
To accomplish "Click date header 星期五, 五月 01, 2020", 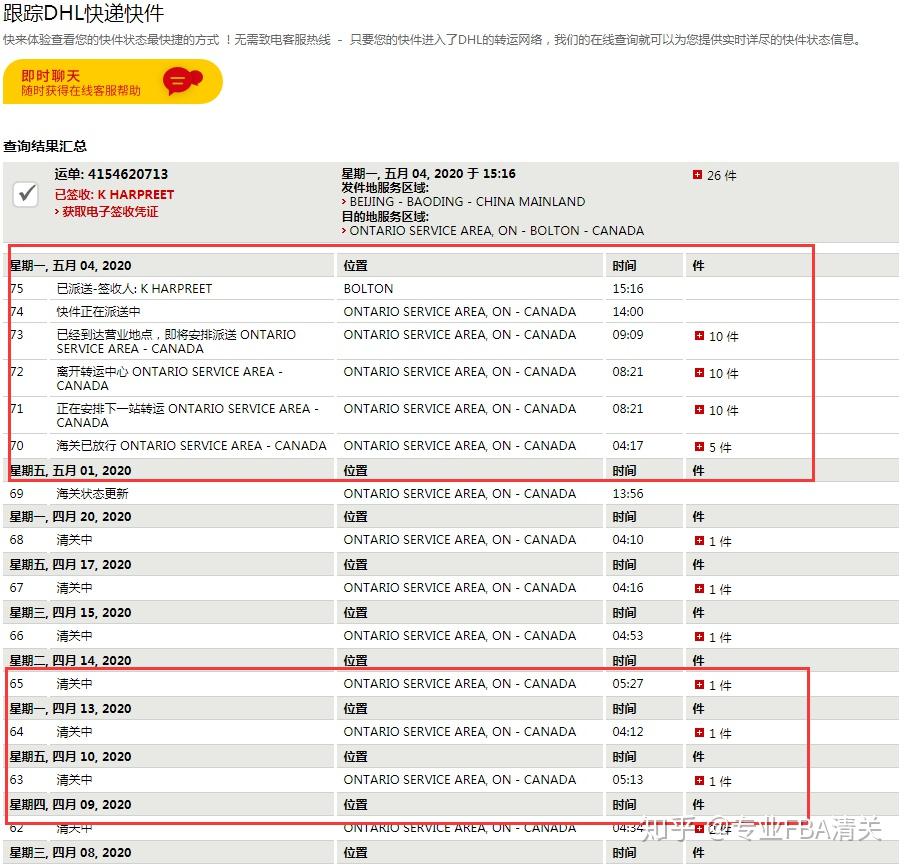I will (x=70, y=471).
